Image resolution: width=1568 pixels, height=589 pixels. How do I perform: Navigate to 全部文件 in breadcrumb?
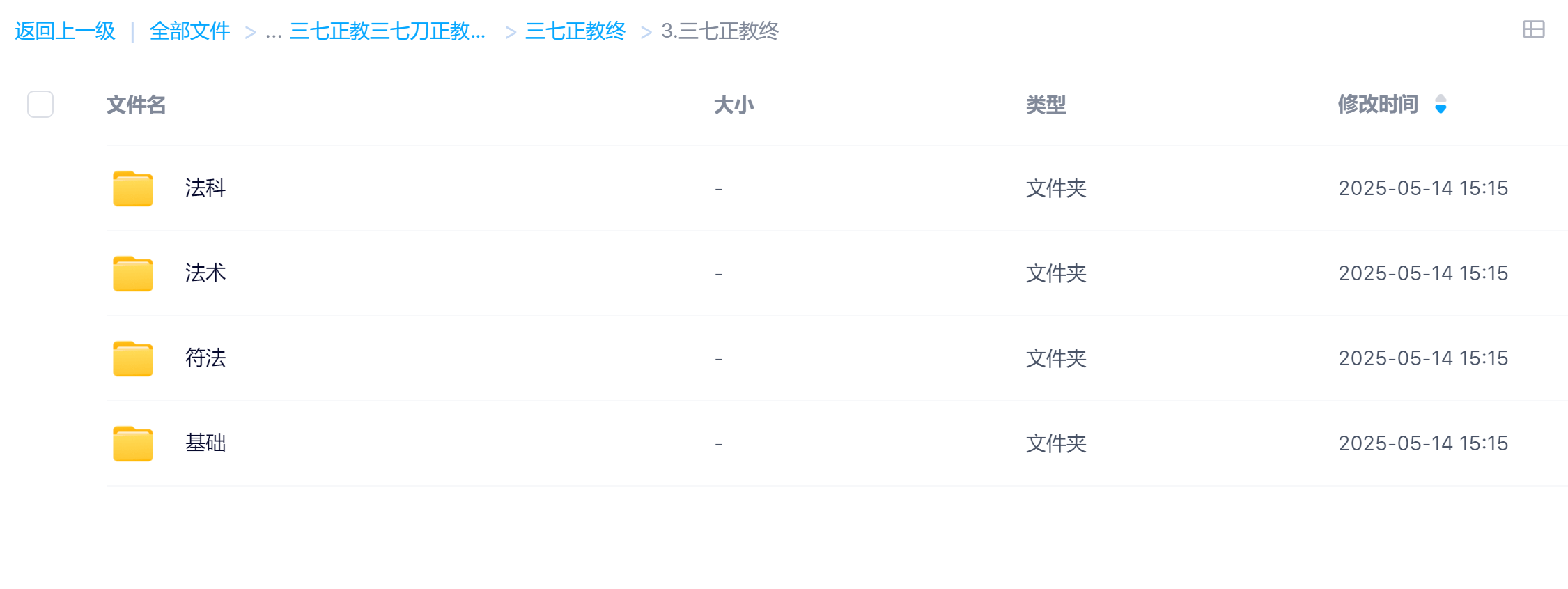[189, 31]
